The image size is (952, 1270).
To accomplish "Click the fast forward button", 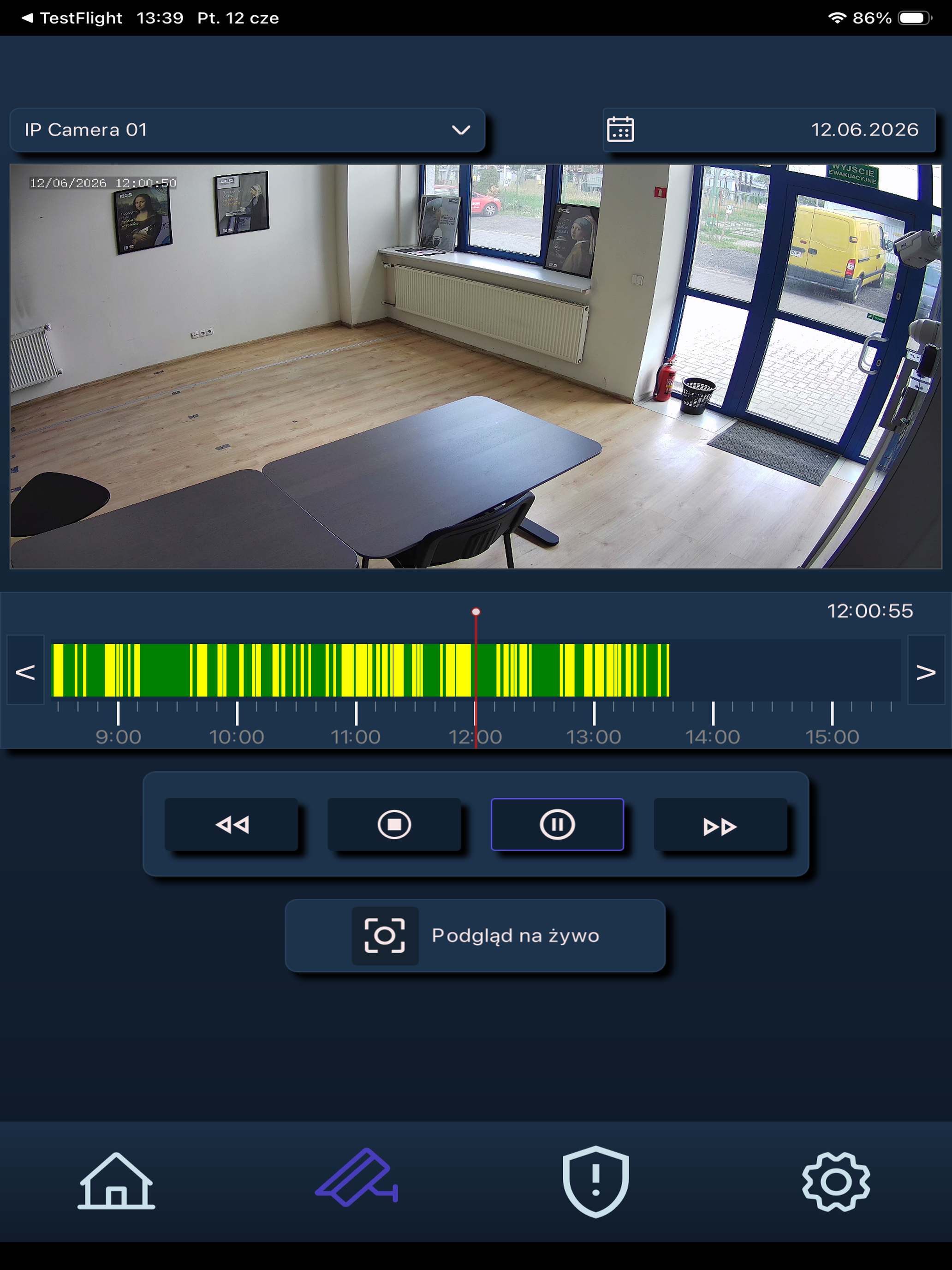I will click(x=720, y=825).
